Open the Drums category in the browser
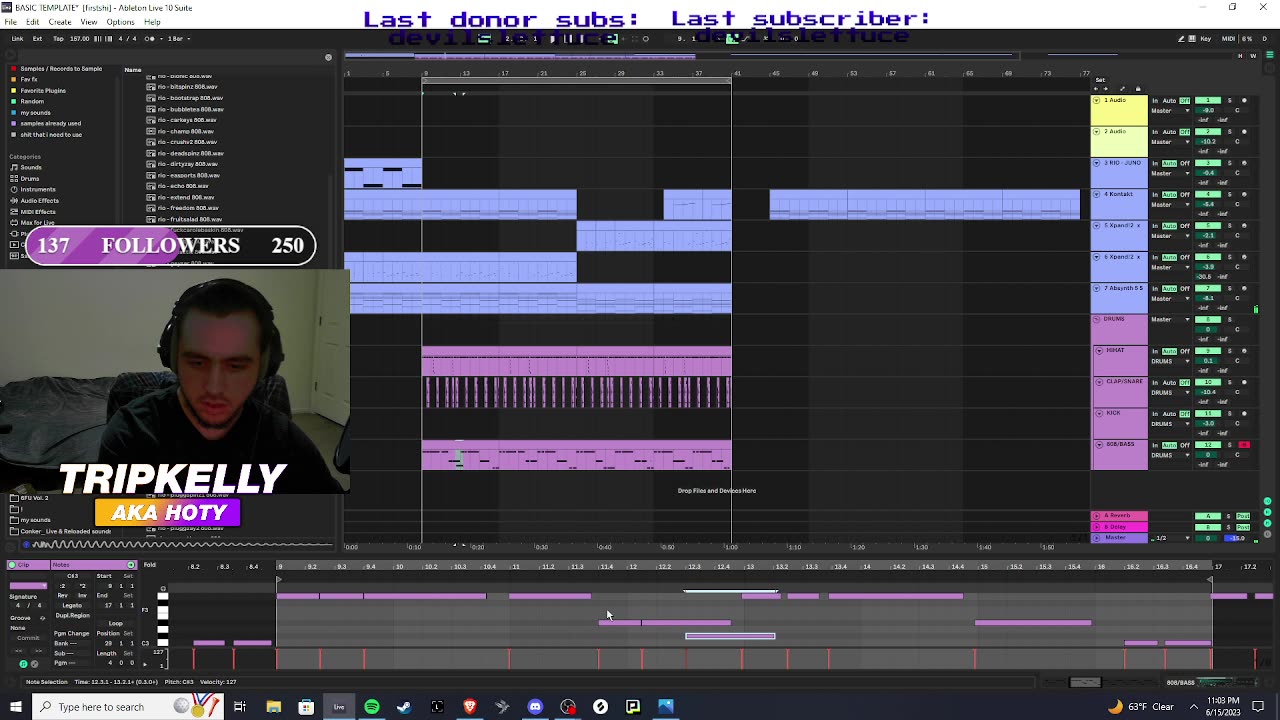Screen dimensions: 1280x720 tap(30, 178)
